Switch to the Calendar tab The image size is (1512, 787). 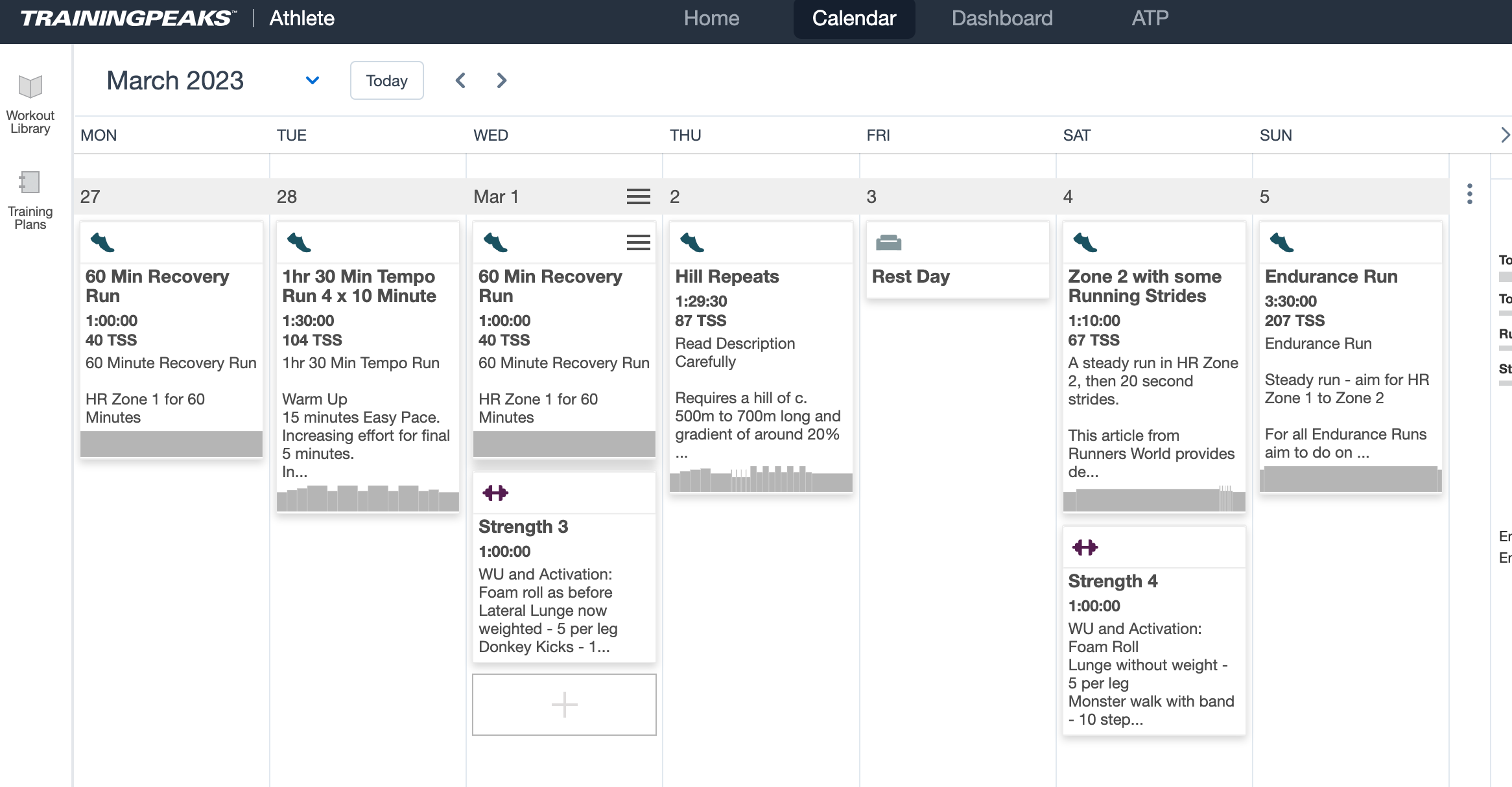854,18
